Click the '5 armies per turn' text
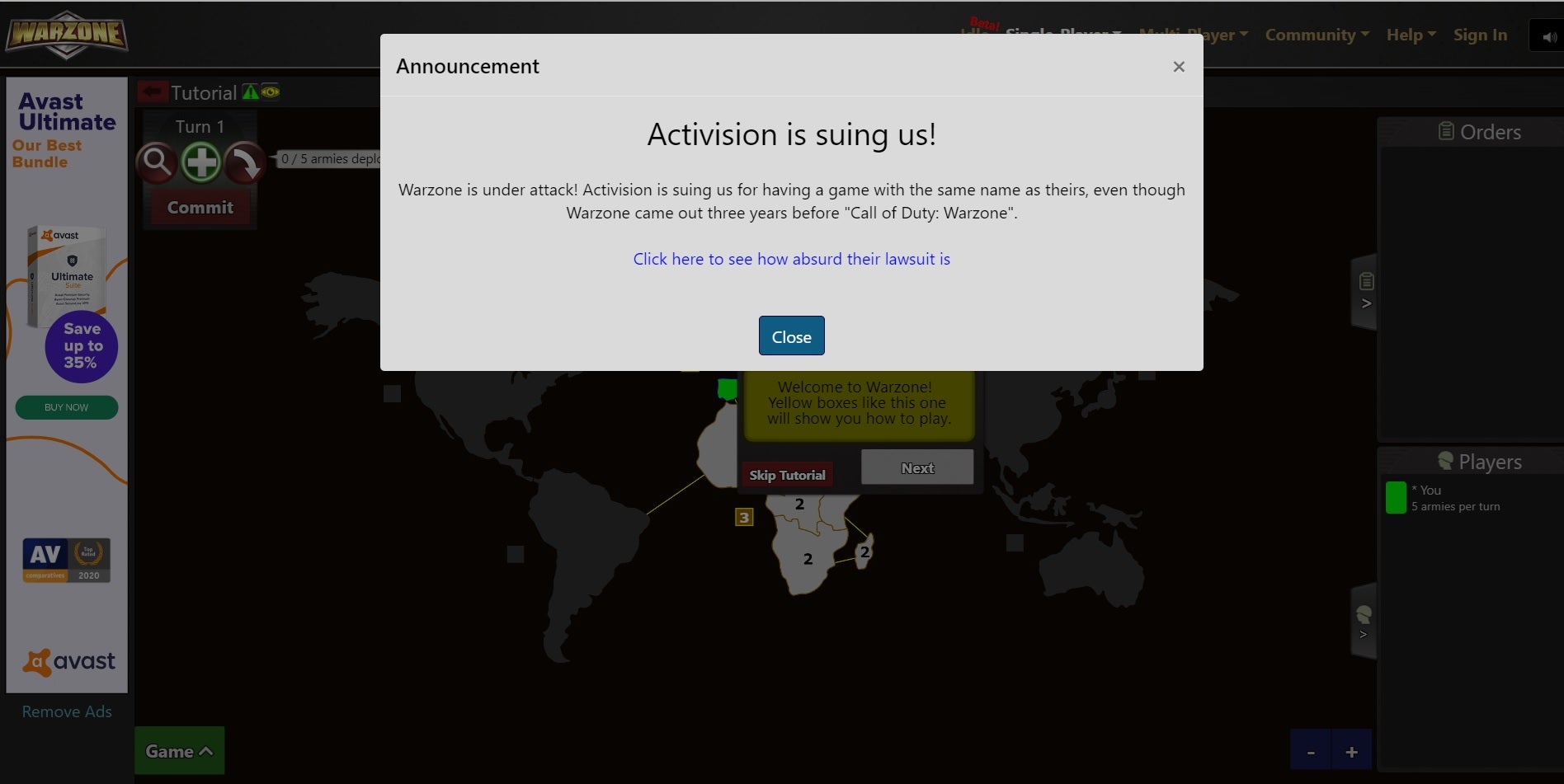This screenshot has width=1564, height=784. (1456, 507)
